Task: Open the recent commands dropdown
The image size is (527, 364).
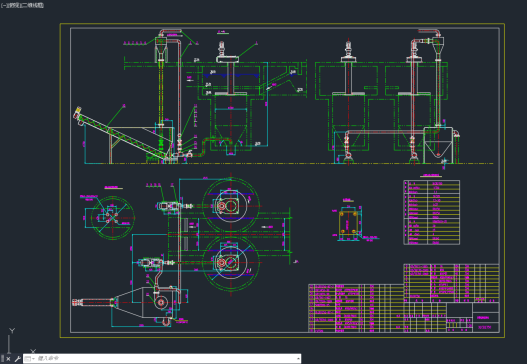Action: [30, 359]
